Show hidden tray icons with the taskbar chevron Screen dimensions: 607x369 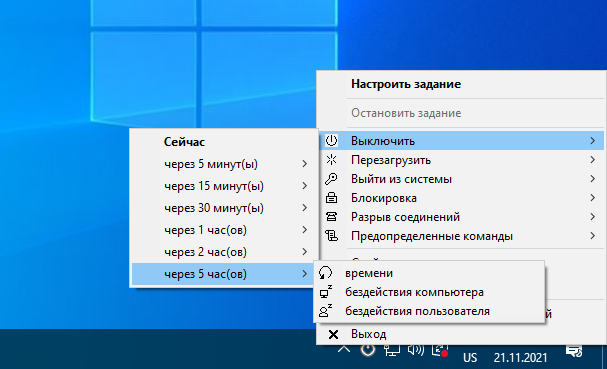coord(344,350)
